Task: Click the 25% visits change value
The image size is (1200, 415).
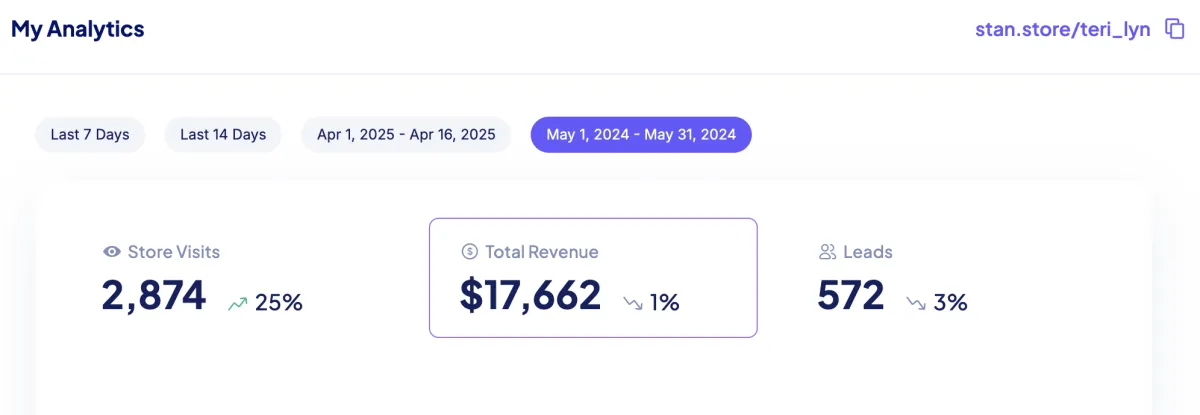Action: 279,302
